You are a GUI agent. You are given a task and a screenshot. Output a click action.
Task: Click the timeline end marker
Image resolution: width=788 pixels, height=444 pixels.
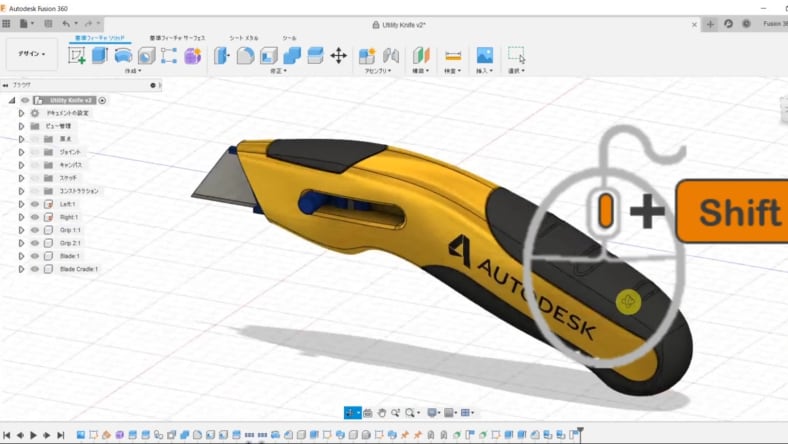point(580,433)
